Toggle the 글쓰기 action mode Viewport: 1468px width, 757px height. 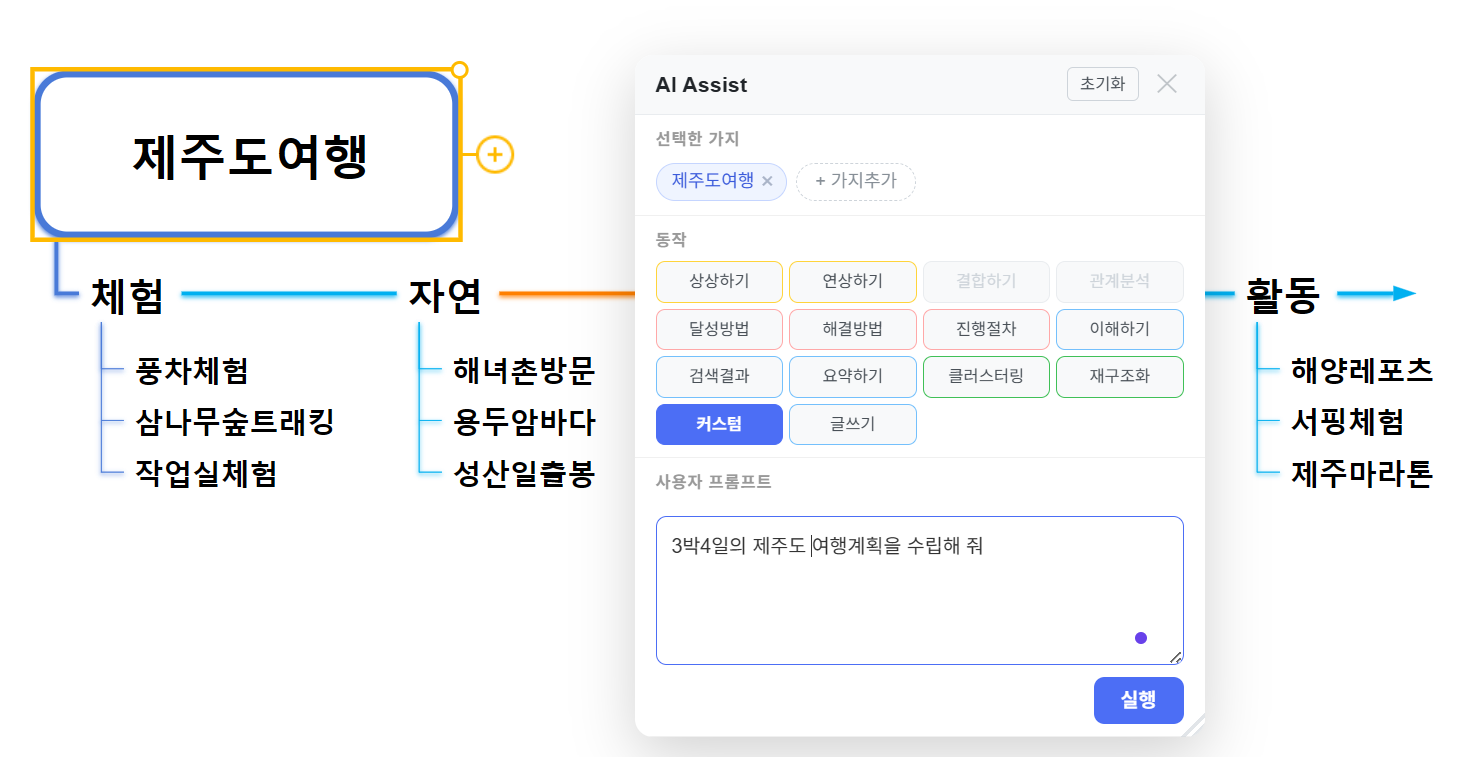(852, 424)
